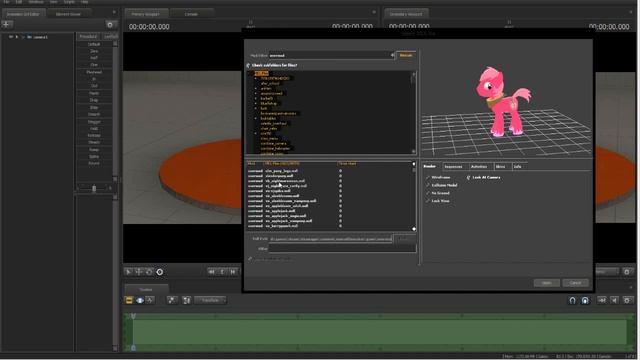Click the model Filter input field
640x360 pixels.
coord(342,249)
